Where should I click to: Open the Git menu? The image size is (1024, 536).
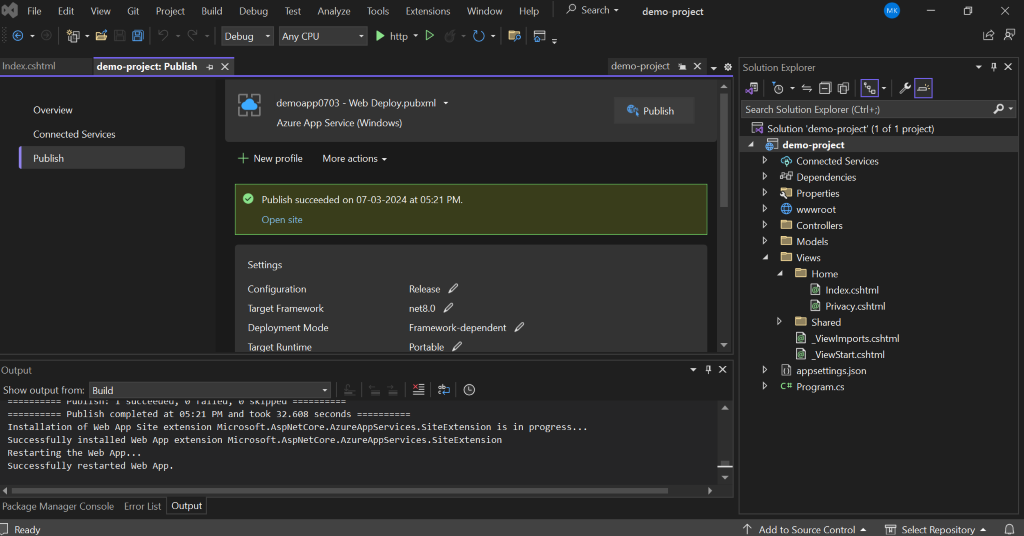(133, 11)
